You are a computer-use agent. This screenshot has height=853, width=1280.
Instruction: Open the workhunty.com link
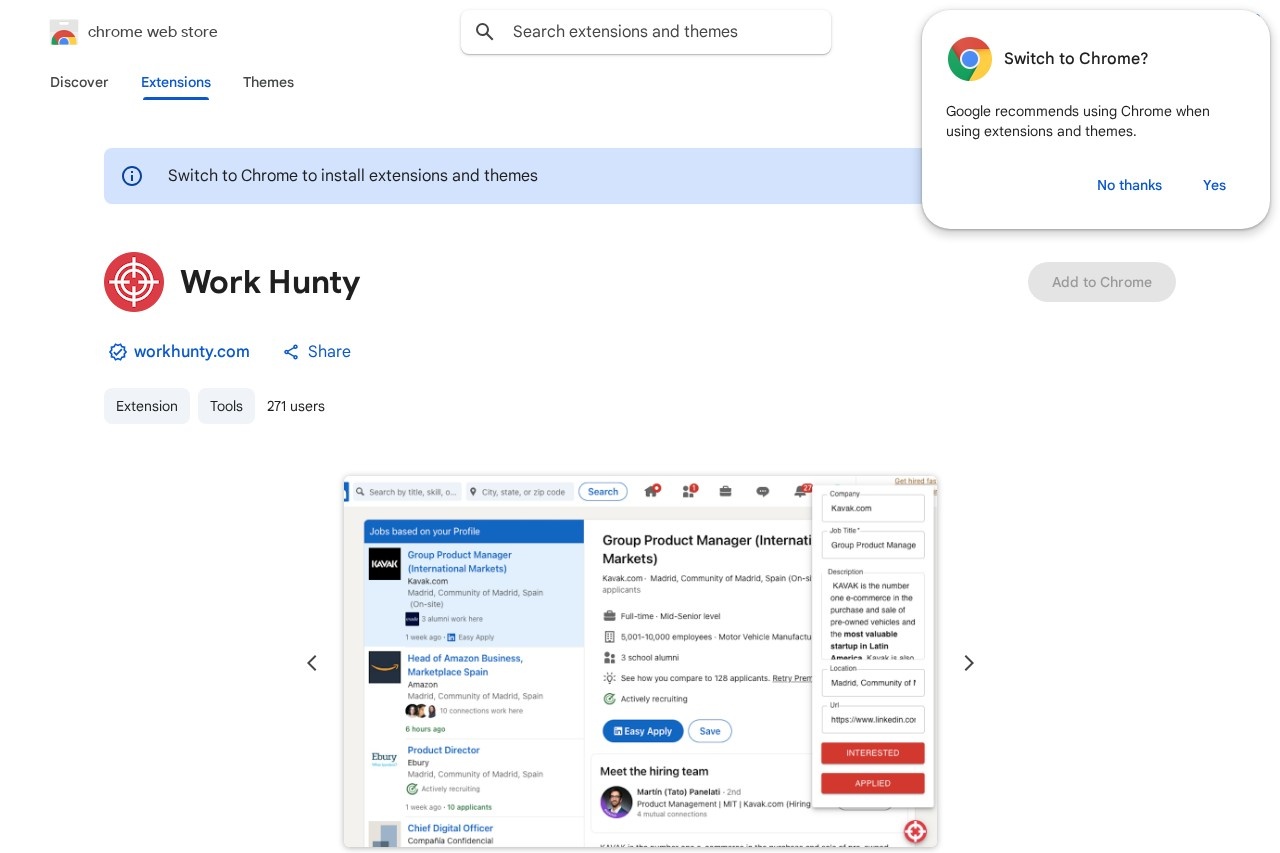[x=191, y=352]
